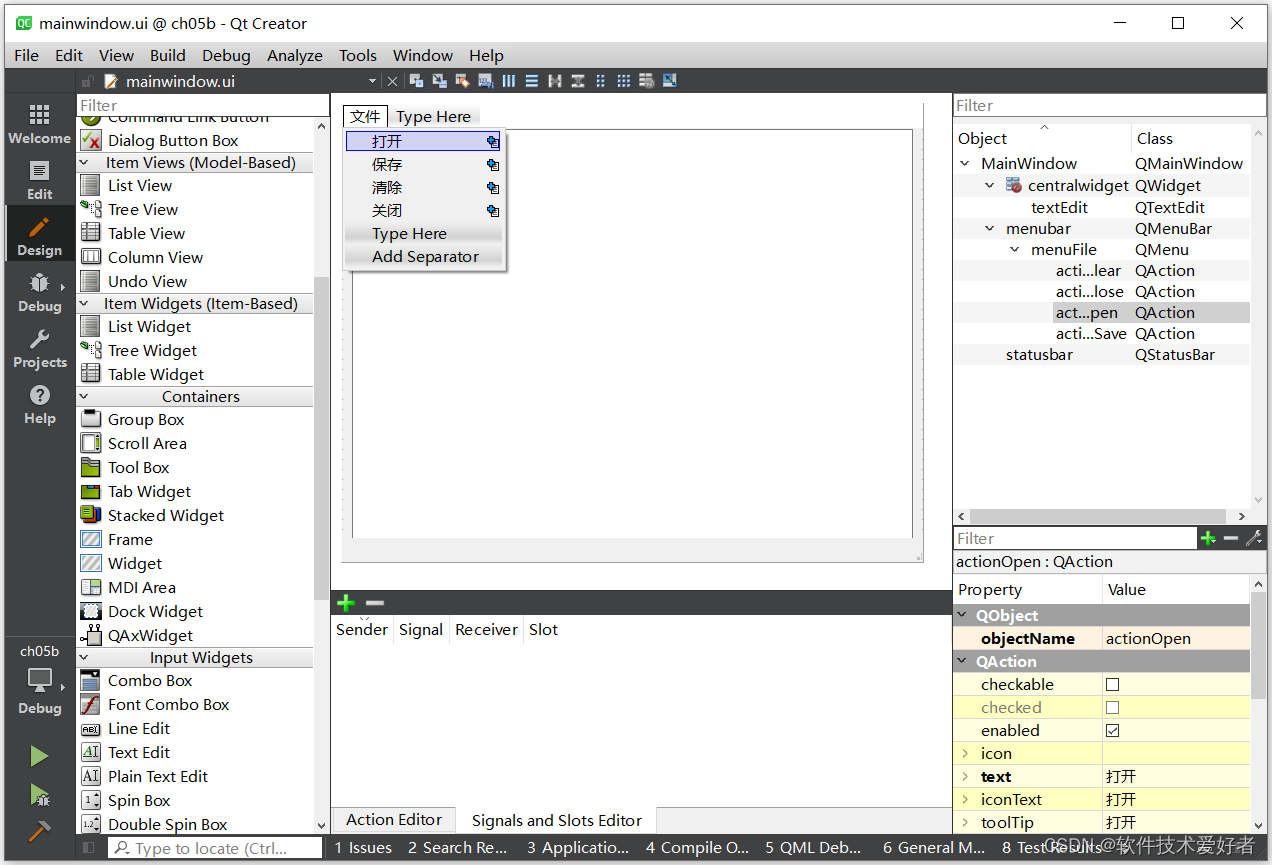Start debugging with the run-bug icon
The image size is (1272, 865).
click(39, 796)
